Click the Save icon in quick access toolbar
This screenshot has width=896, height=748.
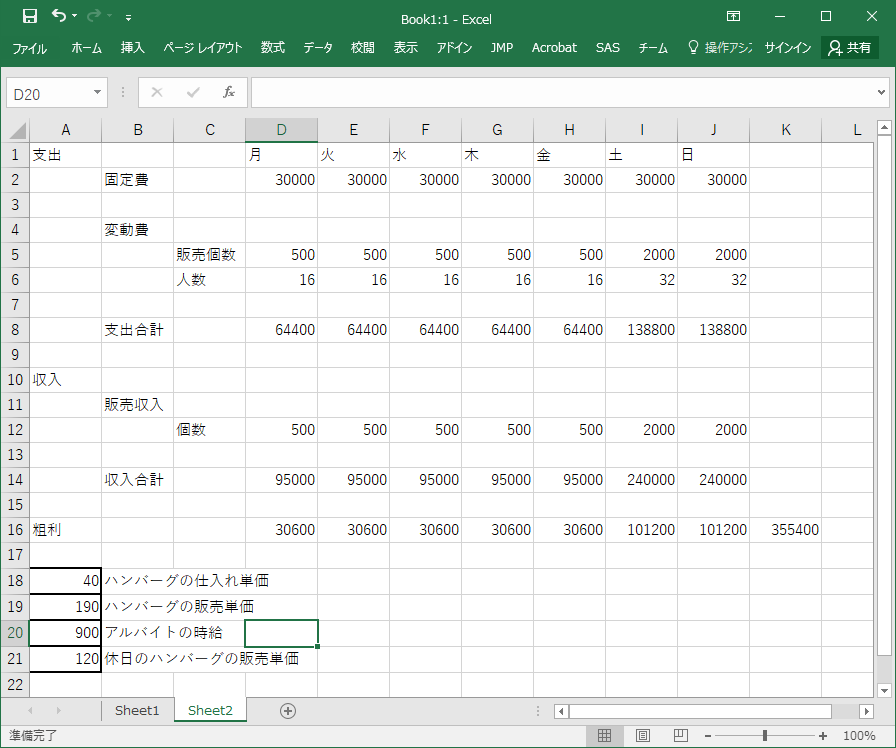(x=29, y=16)
